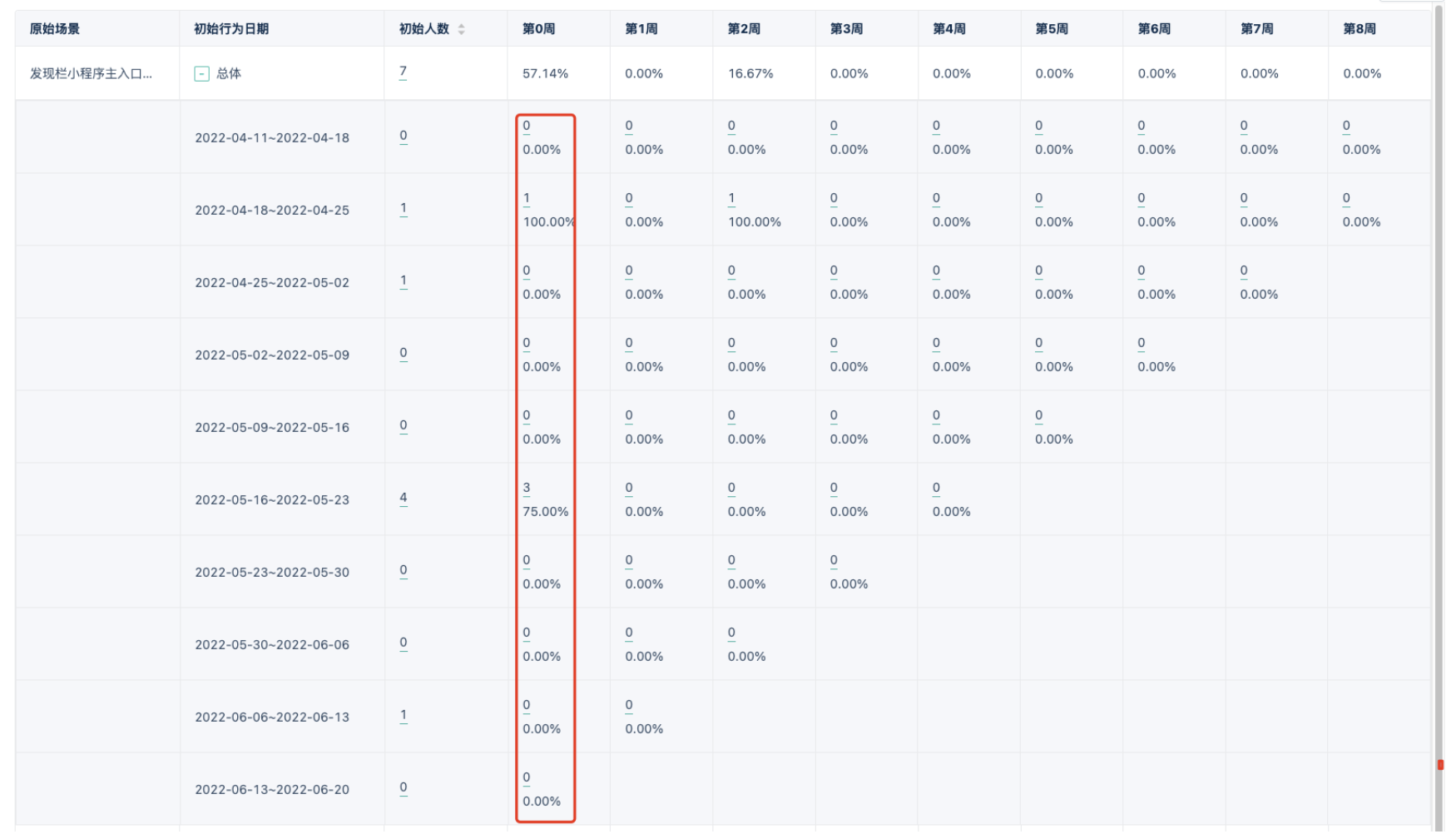The image size is (1456, 839).
Task: Click the 57.14% overall week 0 cell
Action: (545, 74)
